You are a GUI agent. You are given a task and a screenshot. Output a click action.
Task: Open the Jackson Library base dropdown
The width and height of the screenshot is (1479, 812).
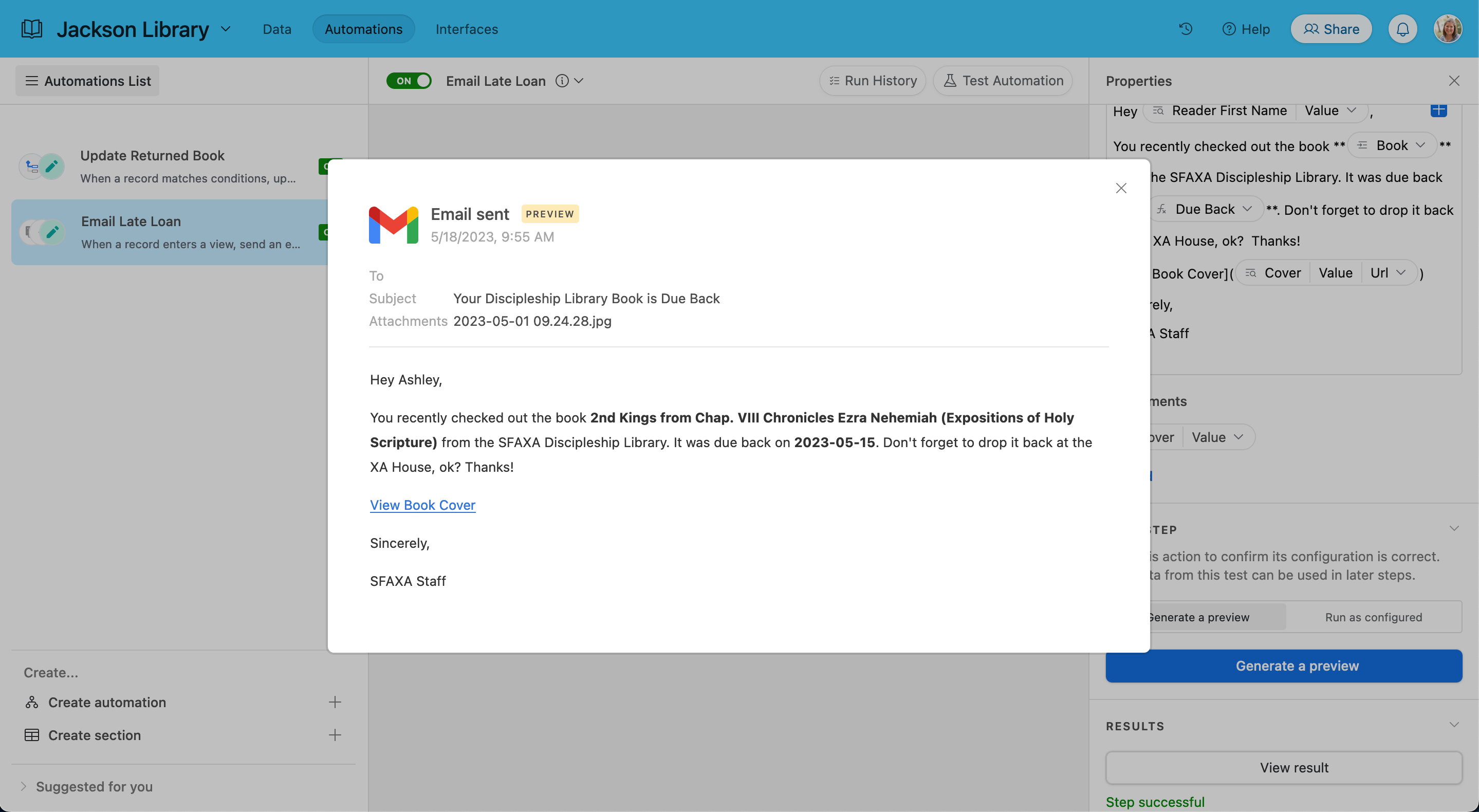click(226, 29)
